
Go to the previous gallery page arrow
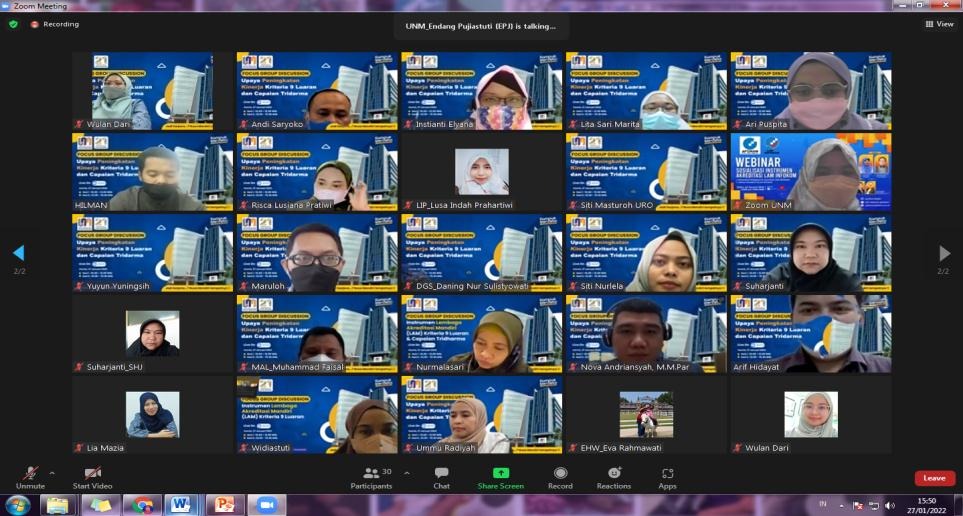pos(18,254)
